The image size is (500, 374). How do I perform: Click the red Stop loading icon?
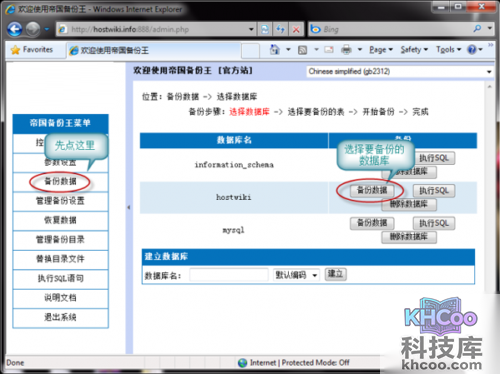pos(296,29)
